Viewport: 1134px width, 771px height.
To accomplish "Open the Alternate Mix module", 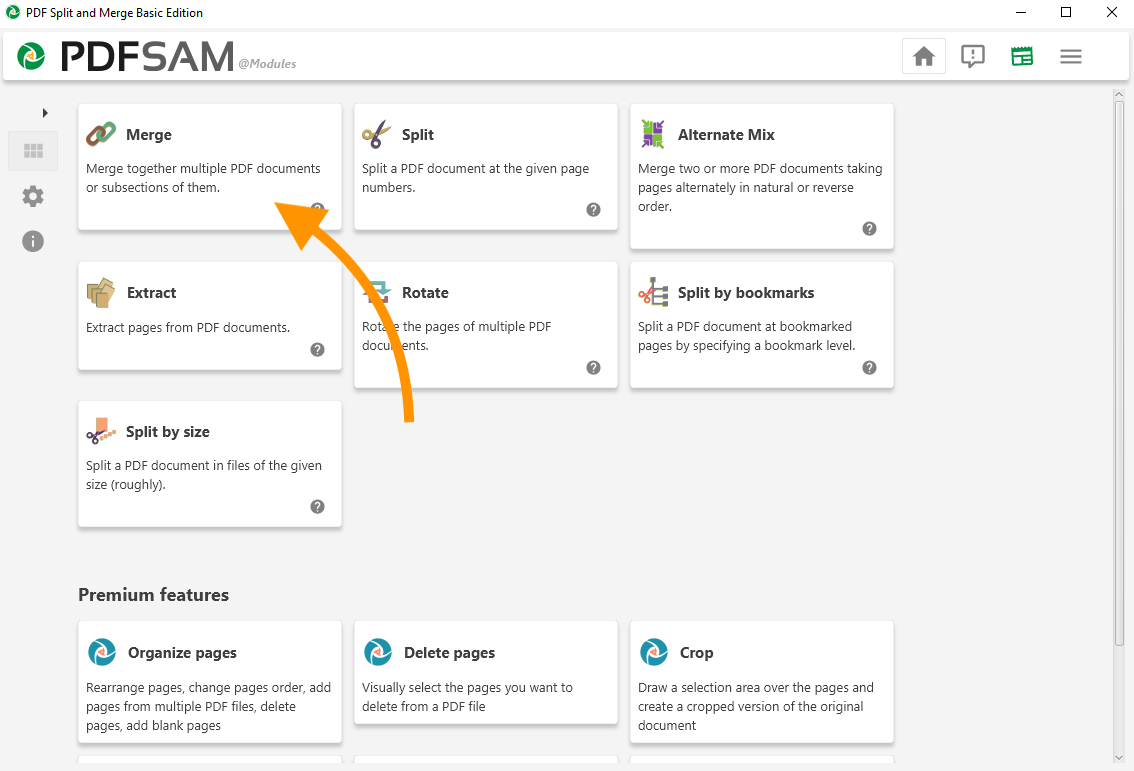I will coord(760,170).
